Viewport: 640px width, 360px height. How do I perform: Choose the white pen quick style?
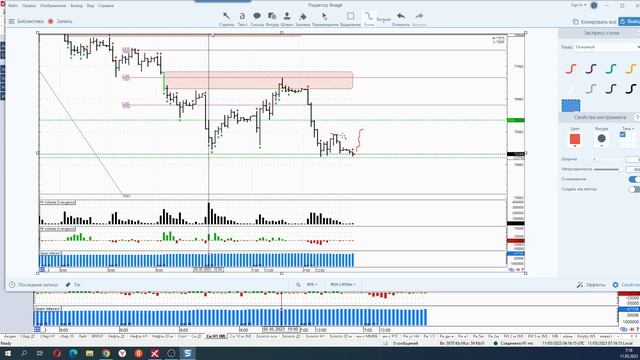pos(571,89)
